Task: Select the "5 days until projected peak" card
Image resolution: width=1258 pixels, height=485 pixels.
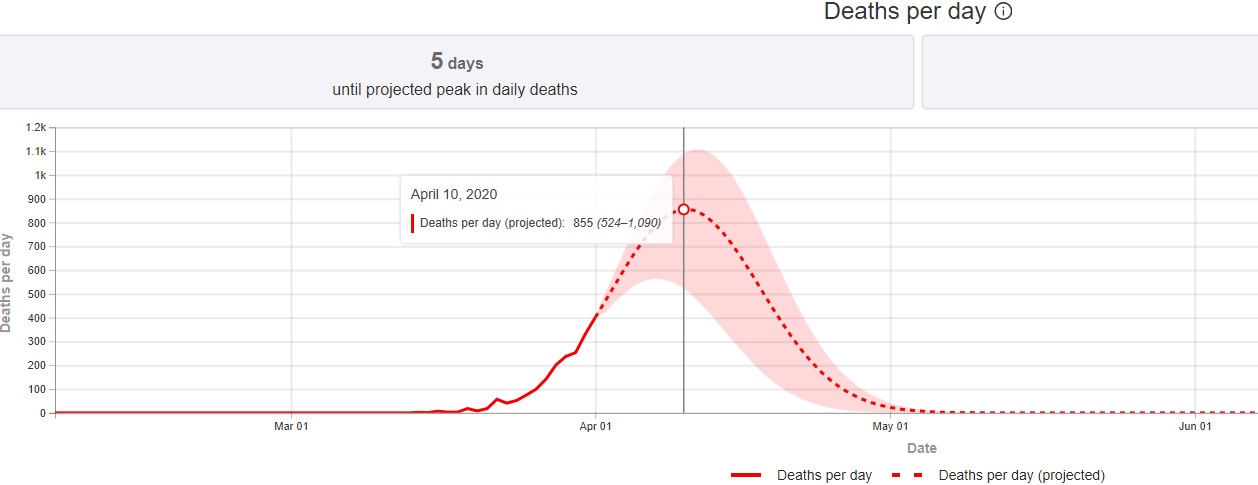Action: click(x=455, y=73)
